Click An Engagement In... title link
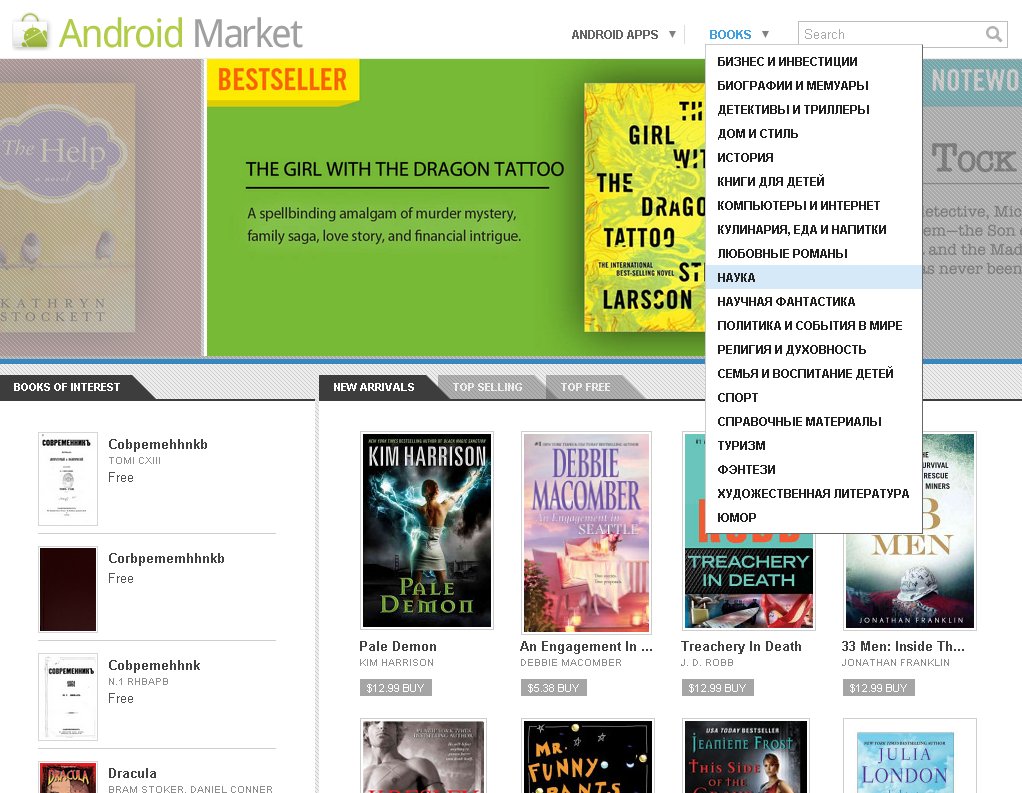The image size is (1022, 793). click(586, 646)
